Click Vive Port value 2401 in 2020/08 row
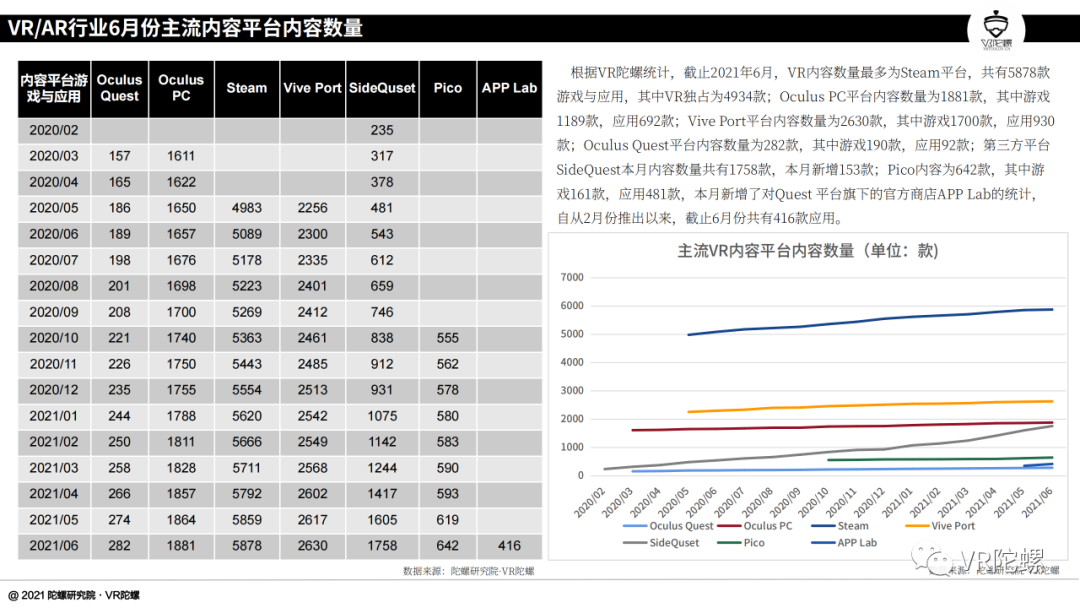Screen dimensions: 1080x608 click(x=313, y=286)
